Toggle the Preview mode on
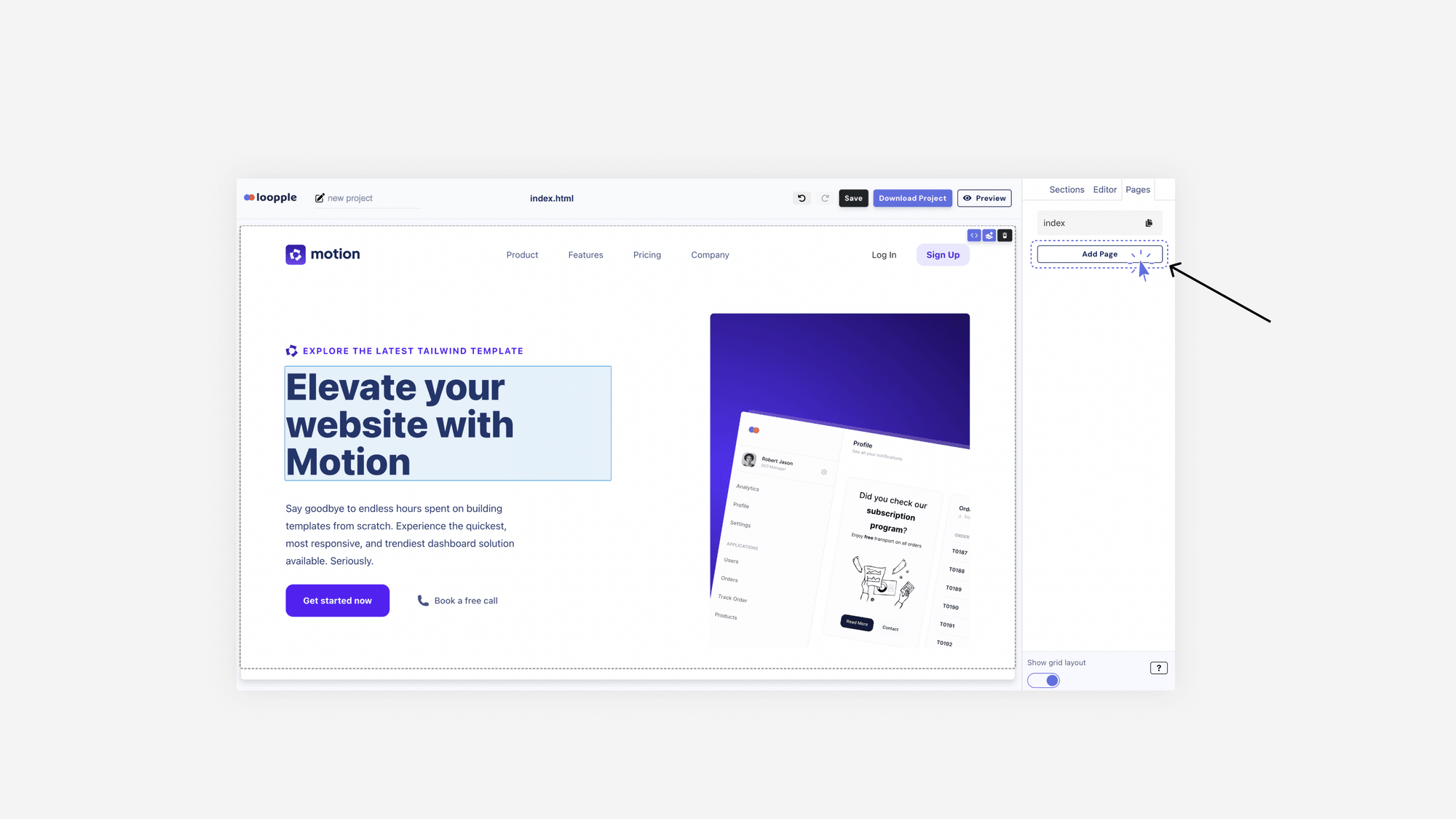 click(984, 198)
